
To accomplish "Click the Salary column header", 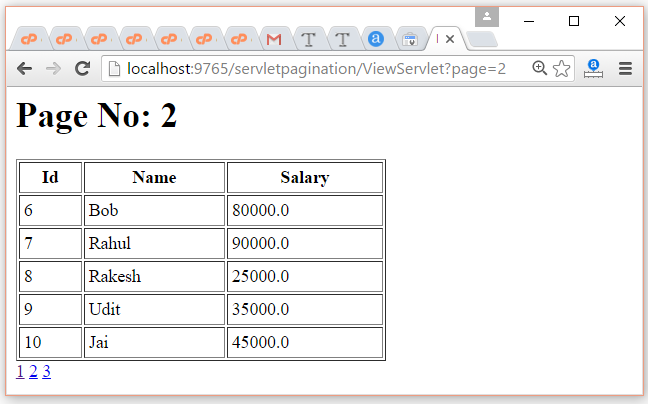I will click(x=304, y=178).
